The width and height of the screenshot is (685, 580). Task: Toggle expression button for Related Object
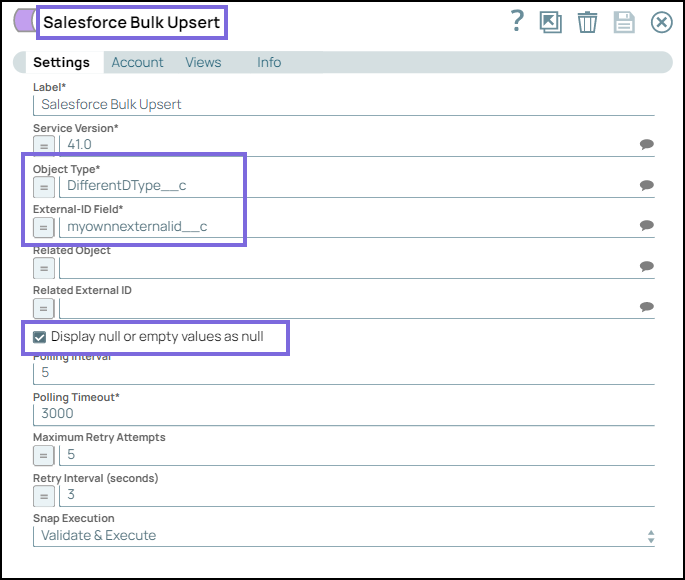[44, 268]
